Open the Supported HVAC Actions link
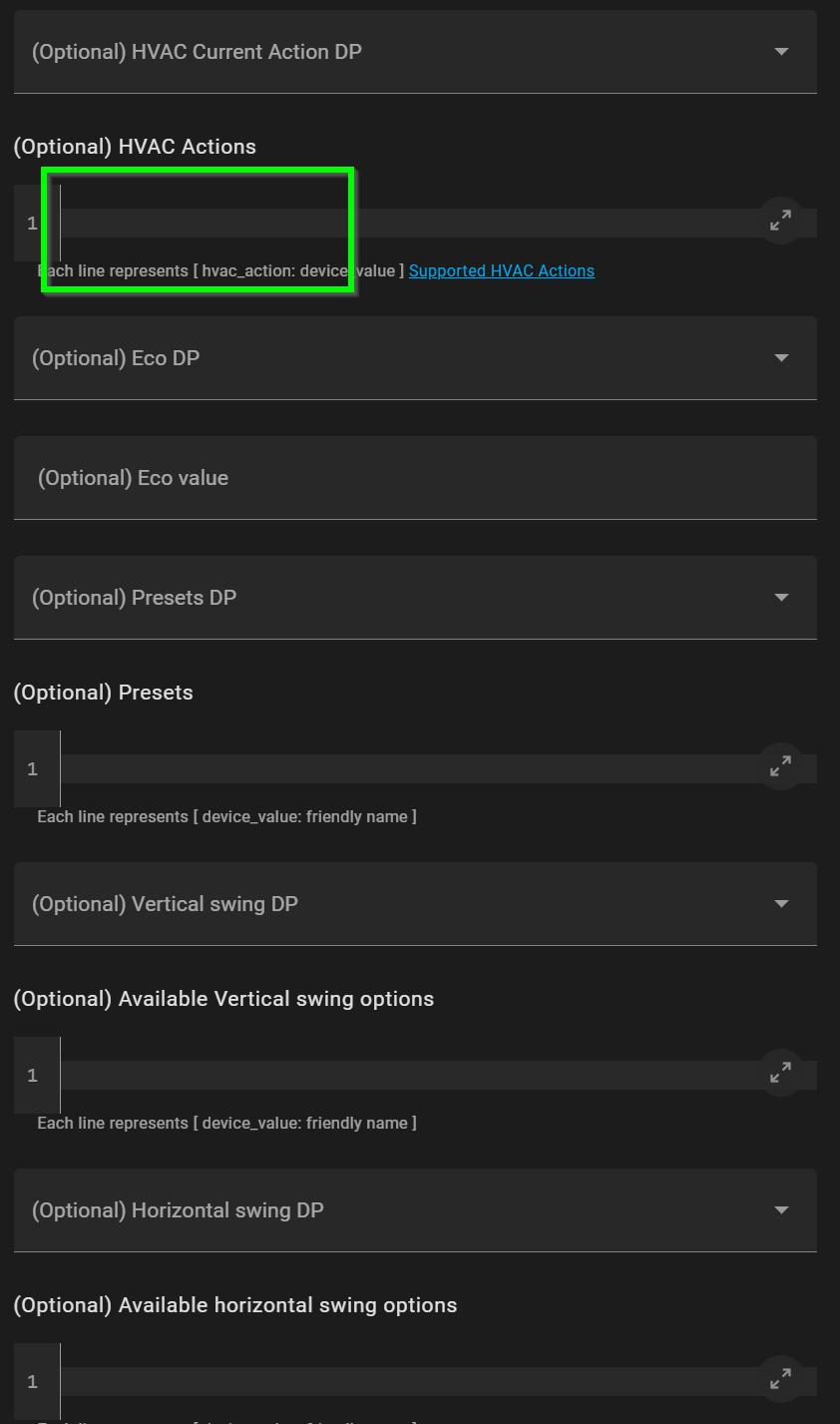The width and height of the screenshot is (840, 1424). tap(502, 270)
